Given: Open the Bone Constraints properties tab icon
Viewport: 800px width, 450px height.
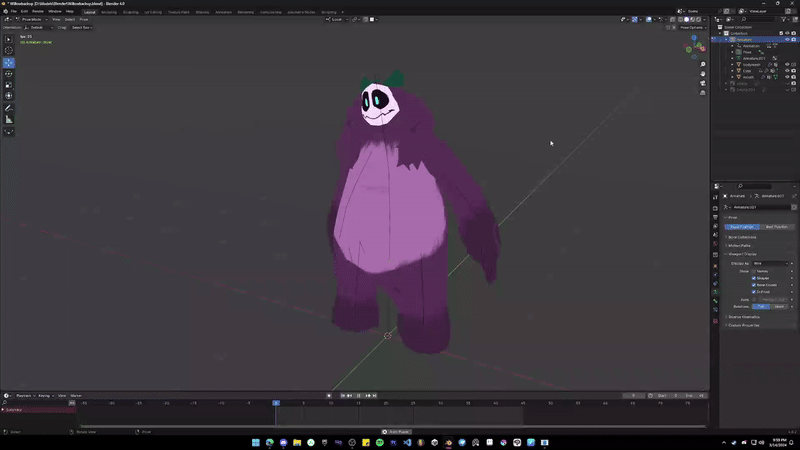Looking at the screenshot, I should click(715, 310).
